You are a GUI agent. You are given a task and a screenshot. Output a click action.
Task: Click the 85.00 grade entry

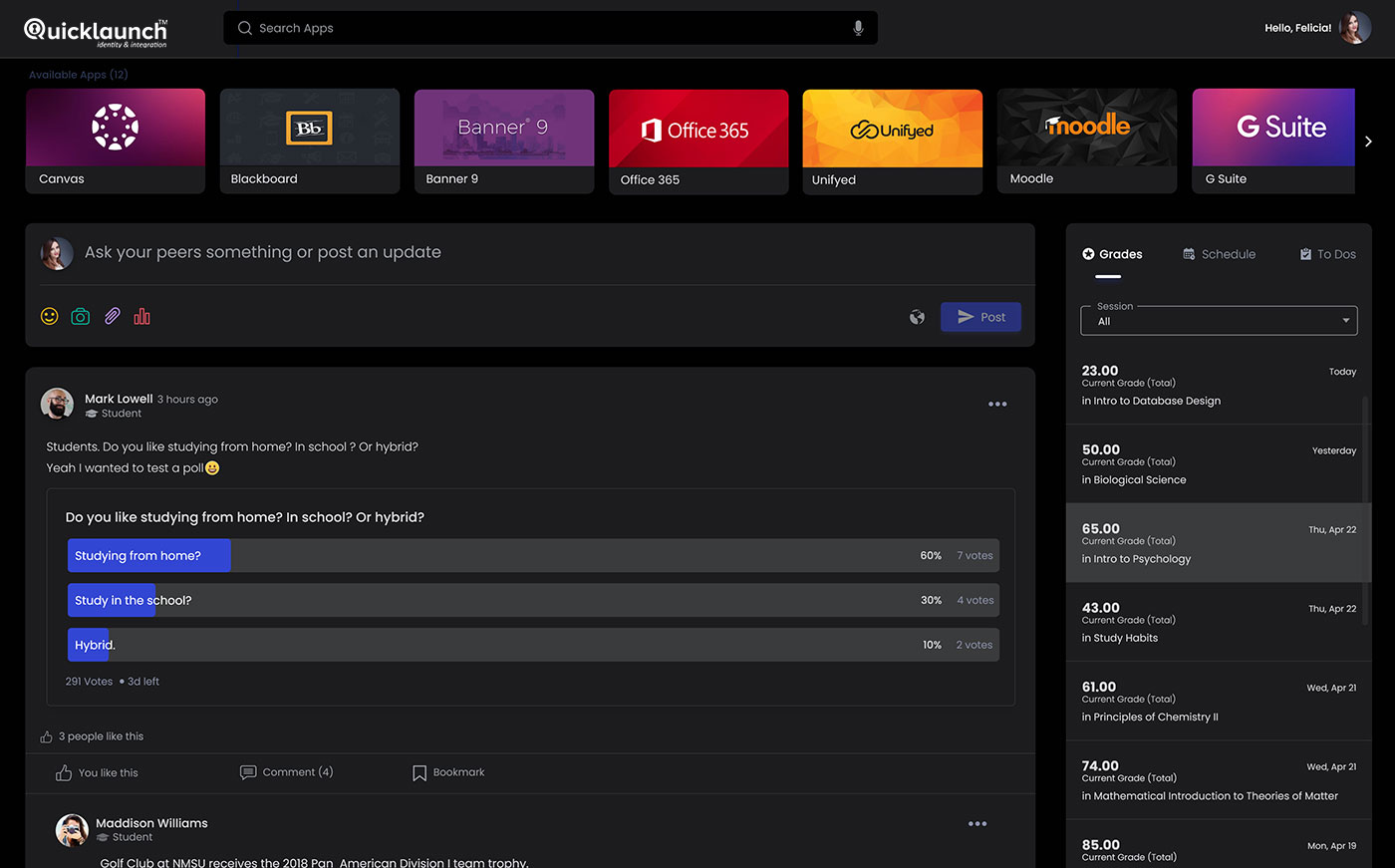[1219, 845]
